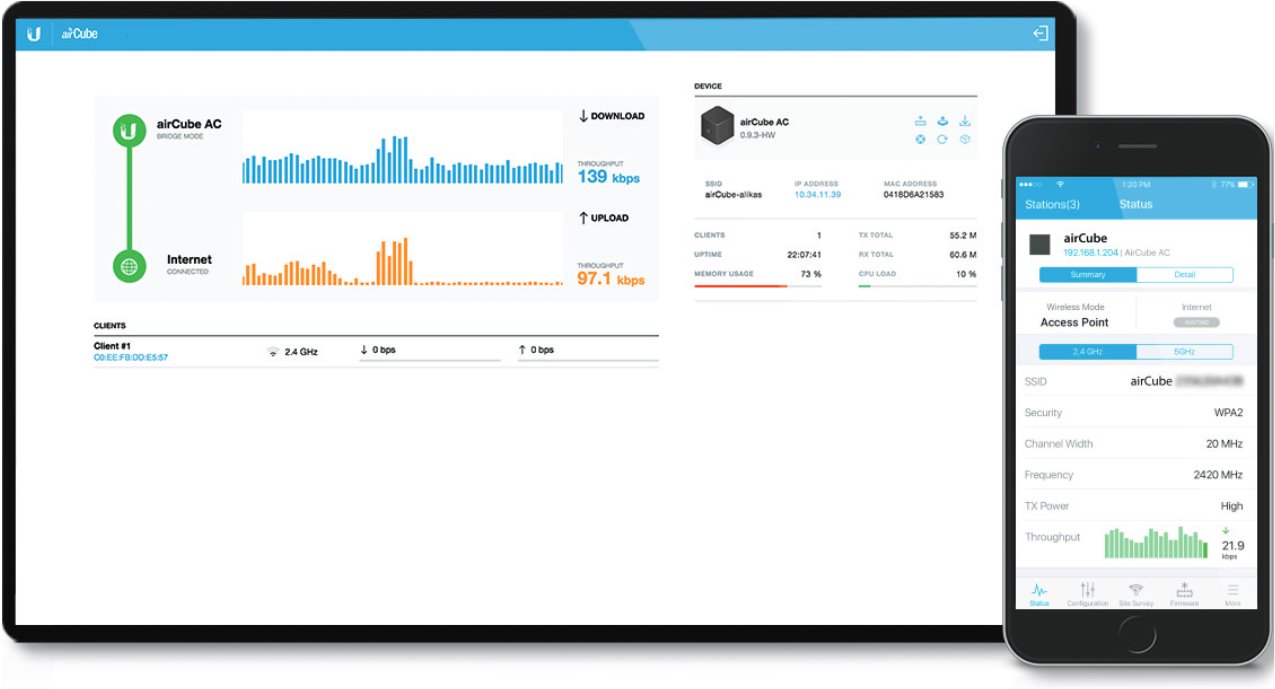
Task: Click the reboot refresh icon in Device panel
Action: (x=942, y=140)
